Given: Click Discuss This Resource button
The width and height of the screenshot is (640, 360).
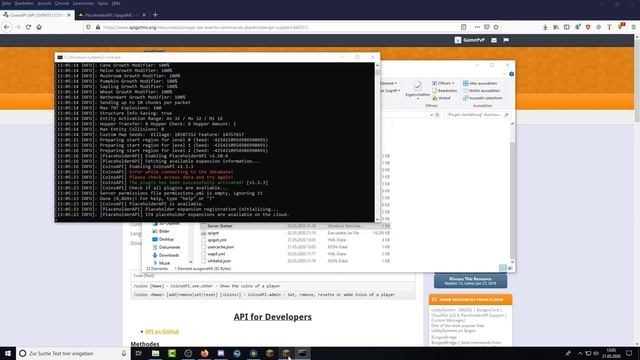Looking at the screenshot, I should (x=470, y=281).
